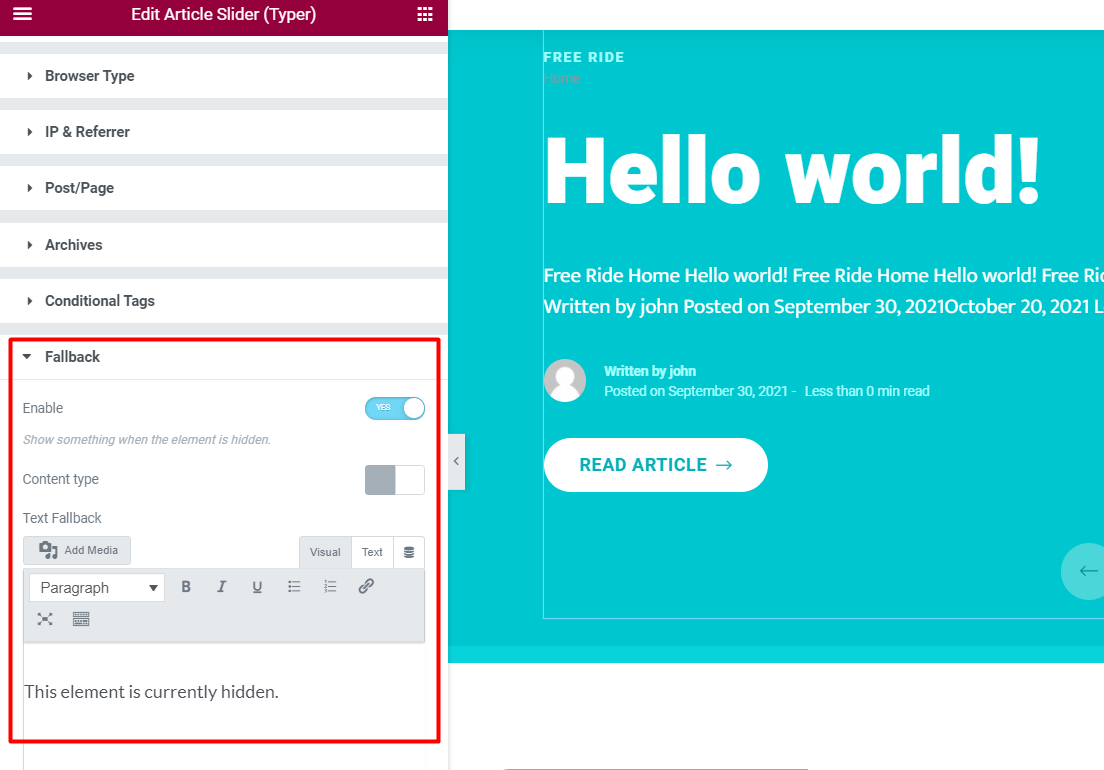Expand the Browser Type section

click(x=224, y=76)
